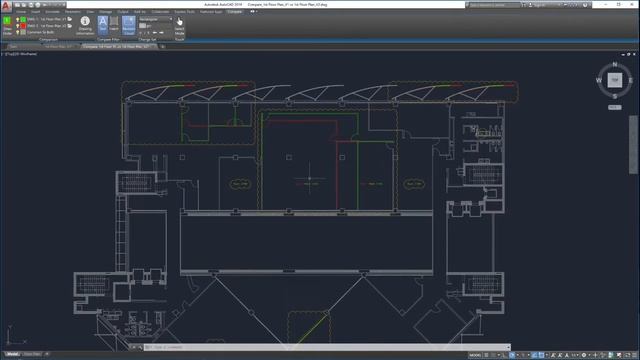This screenshot has width=640, height=360.
Task: Switch to the Manage ribbon tab
Action: (x=105, y=12)
